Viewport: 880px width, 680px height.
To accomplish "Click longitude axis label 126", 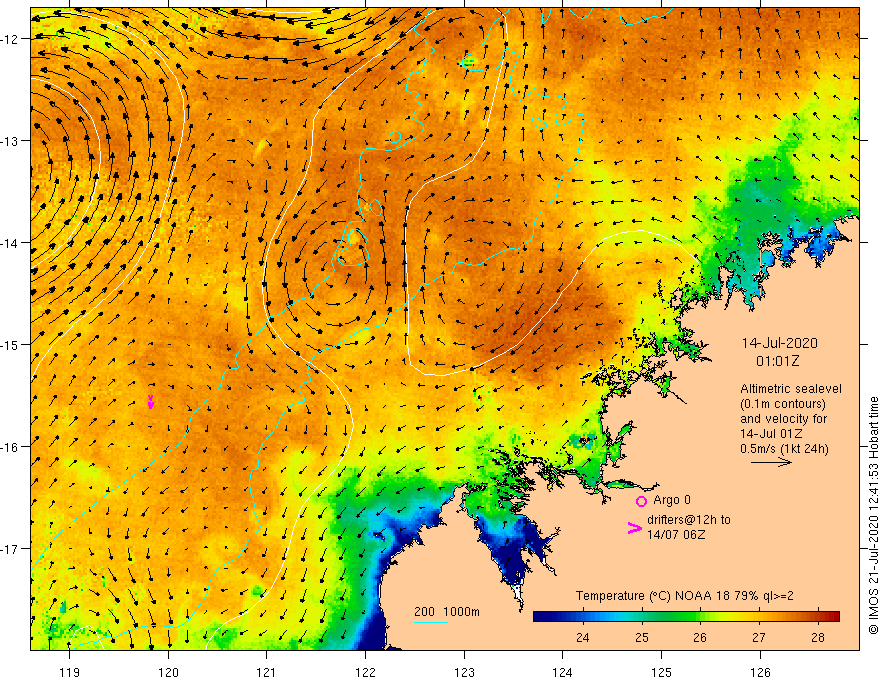I will 760,672.
